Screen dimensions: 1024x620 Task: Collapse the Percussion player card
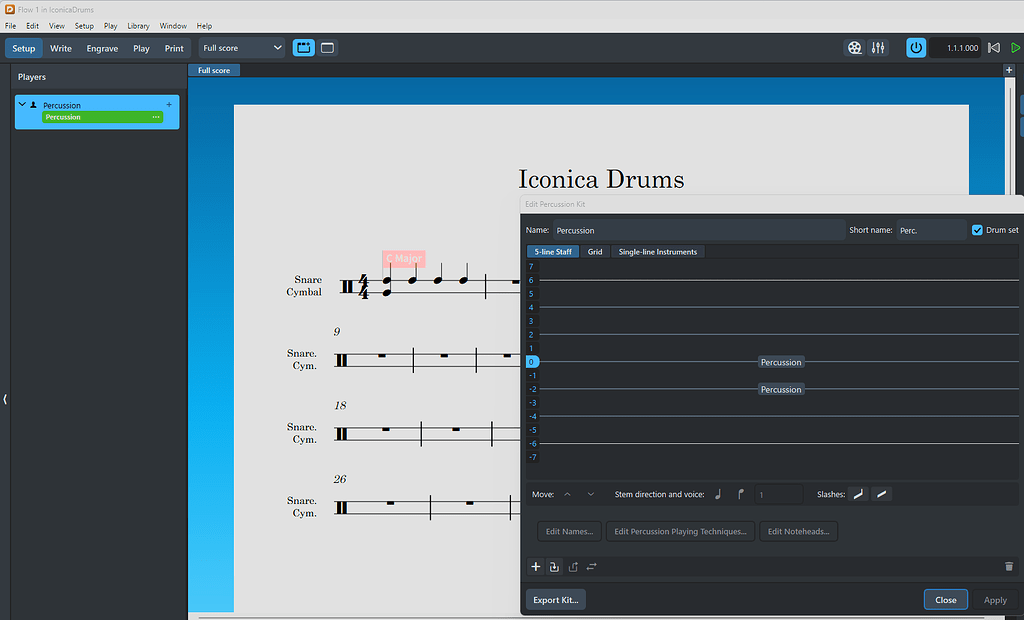pyautogui.click(x=22, y=105)
